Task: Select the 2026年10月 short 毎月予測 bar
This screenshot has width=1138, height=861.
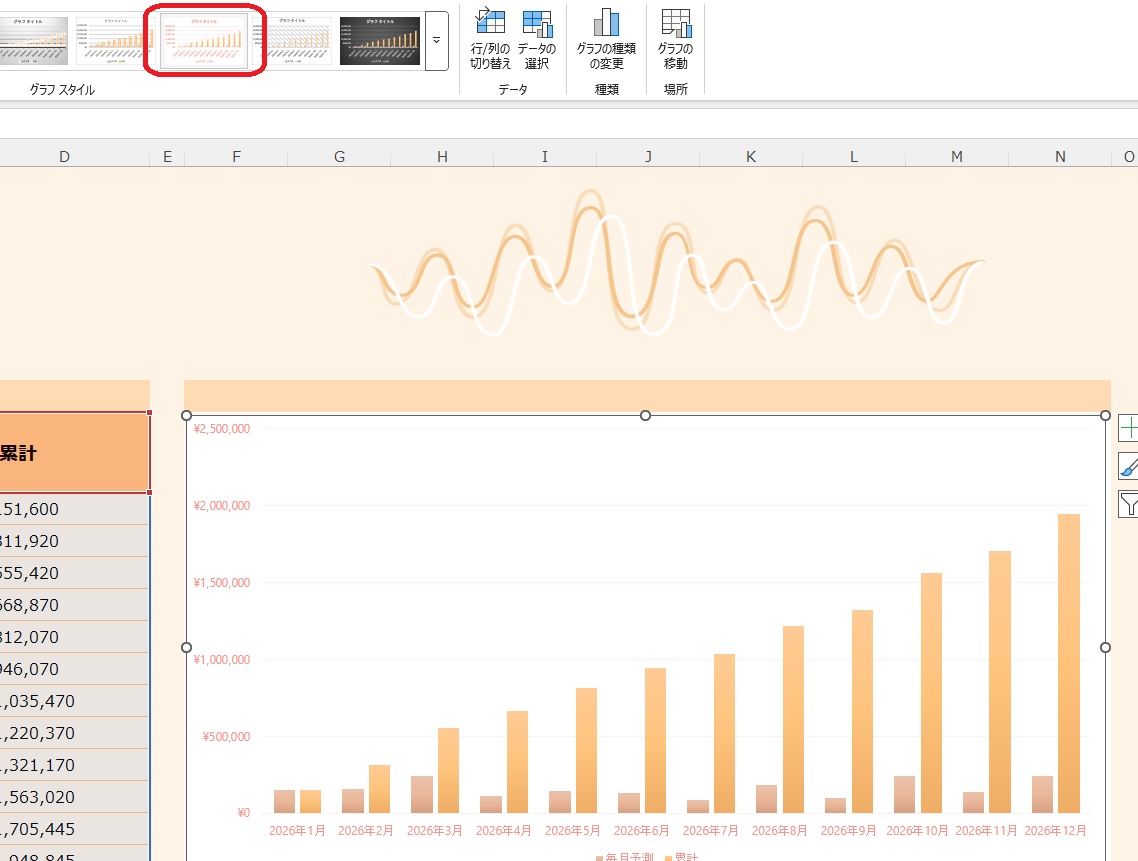Action: (904, 794)
